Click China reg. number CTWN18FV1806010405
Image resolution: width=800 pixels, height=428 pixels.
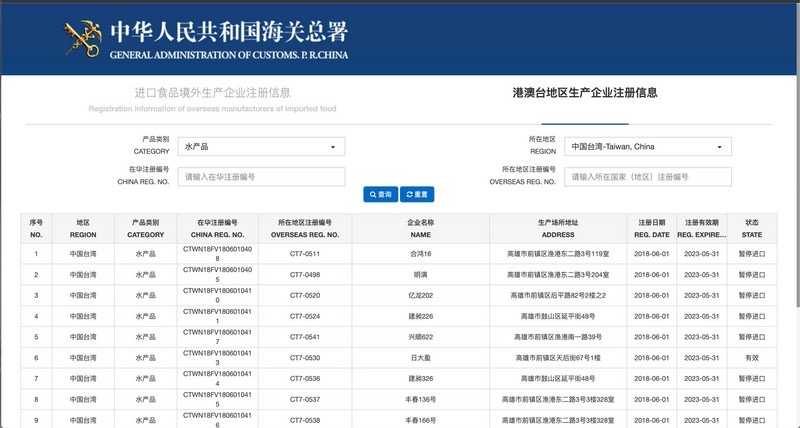[217, 275]
